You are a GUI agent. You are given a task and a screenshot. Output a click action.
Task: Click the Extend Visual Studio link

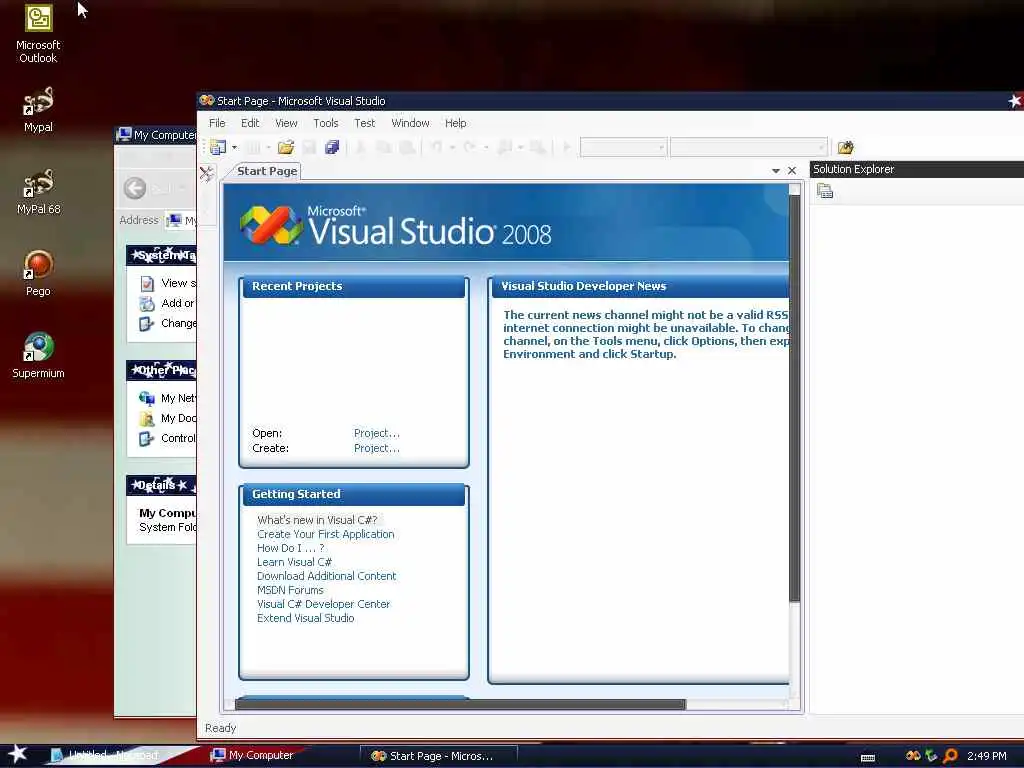(306, 618)
